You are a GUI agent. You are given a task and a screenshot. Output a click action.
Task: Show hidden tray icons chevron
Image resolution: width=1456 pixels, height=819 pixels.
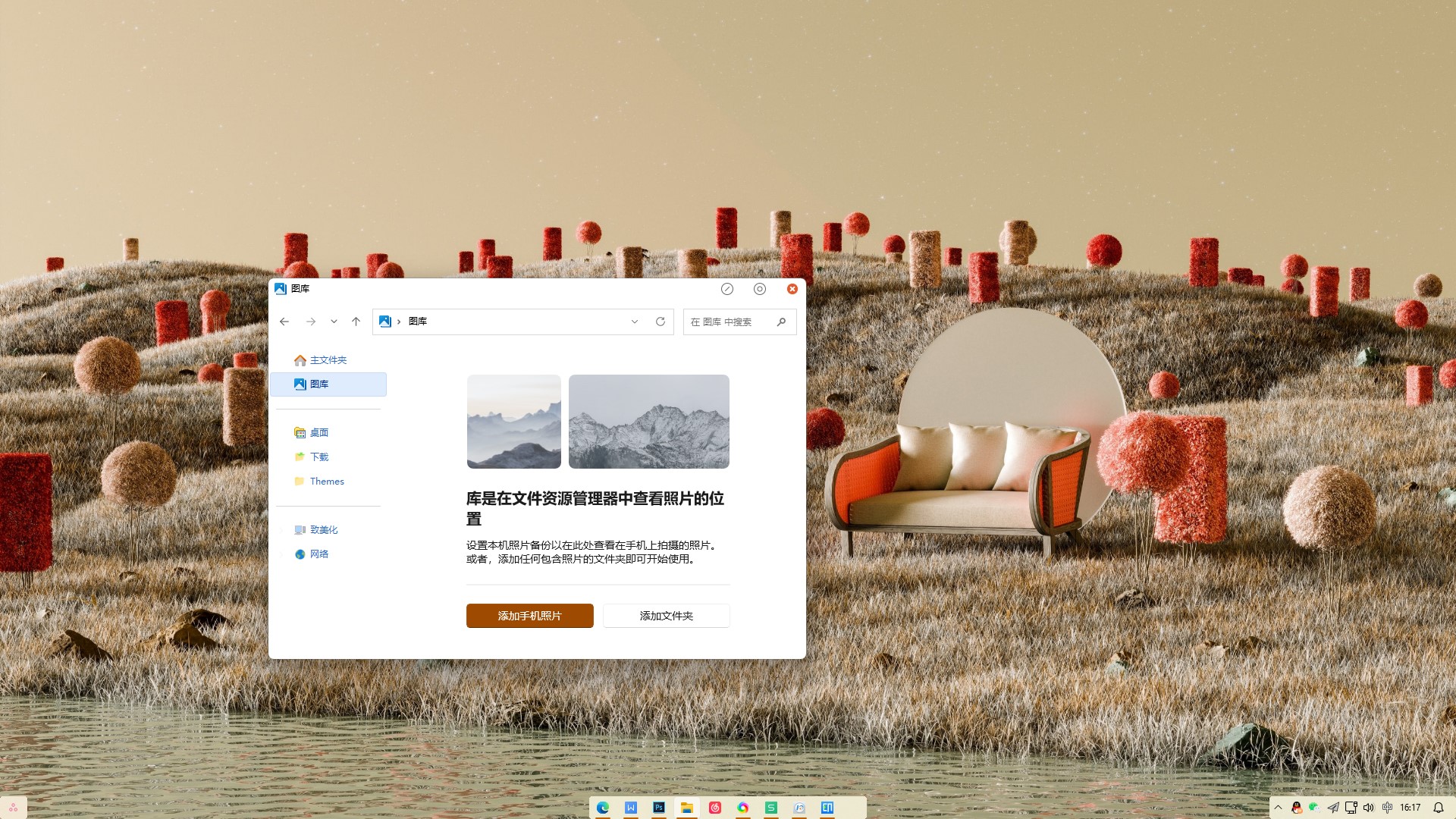point(1278,808)
